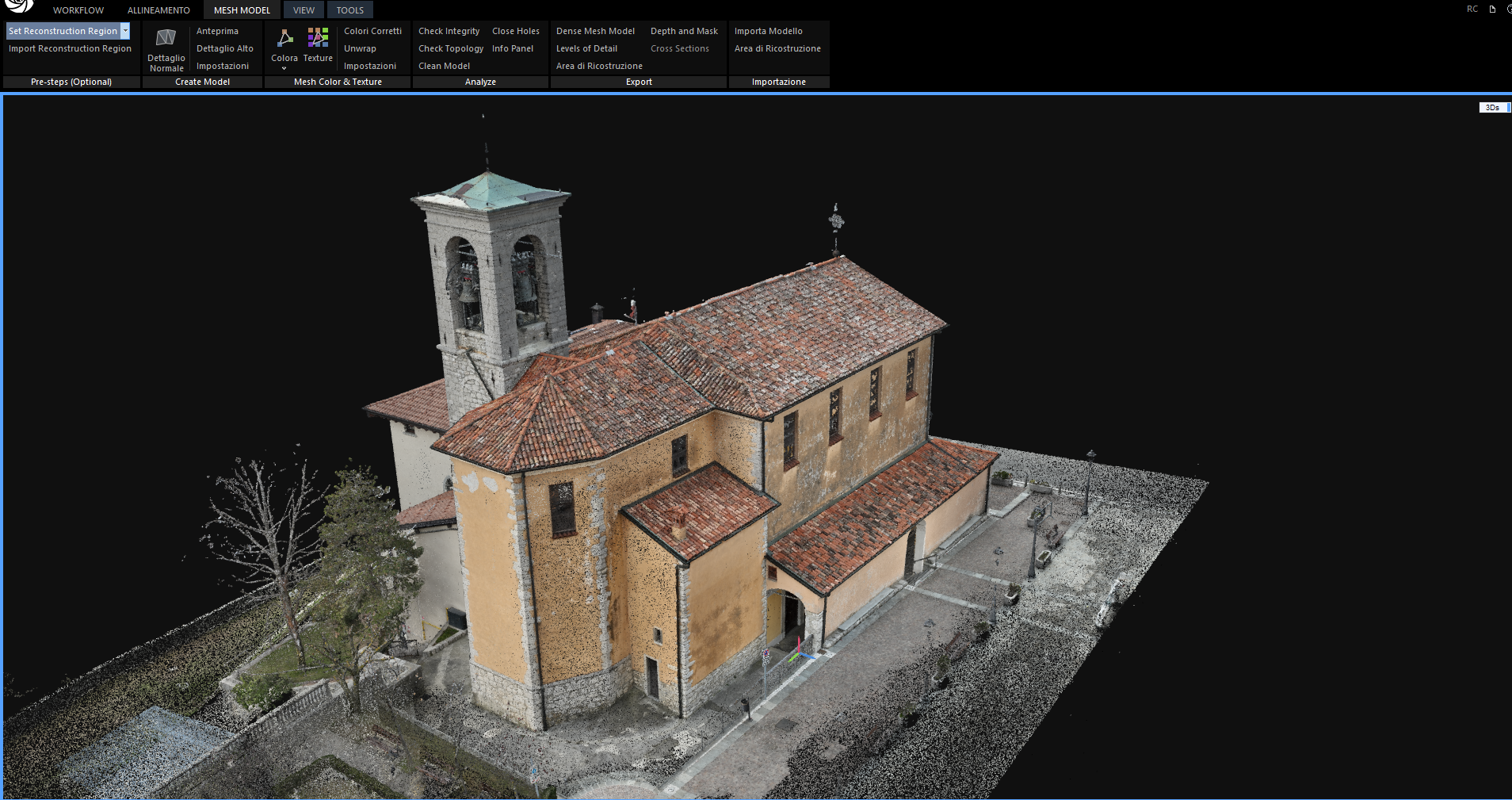Click the RealityCapture logo in top-left corner
Screen dimensions: 1512x800
(19, 6)
